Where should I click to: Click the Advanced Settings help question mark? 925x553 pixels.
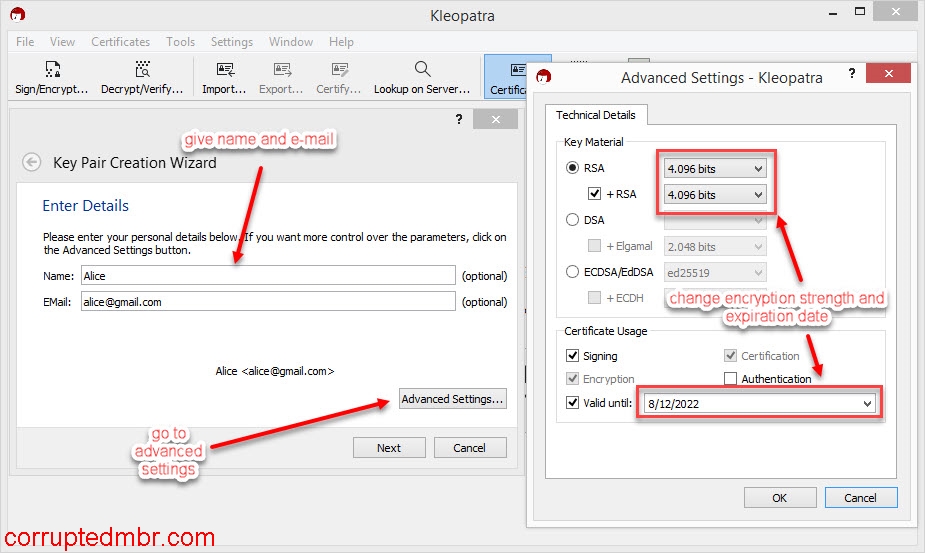point(851,73)
